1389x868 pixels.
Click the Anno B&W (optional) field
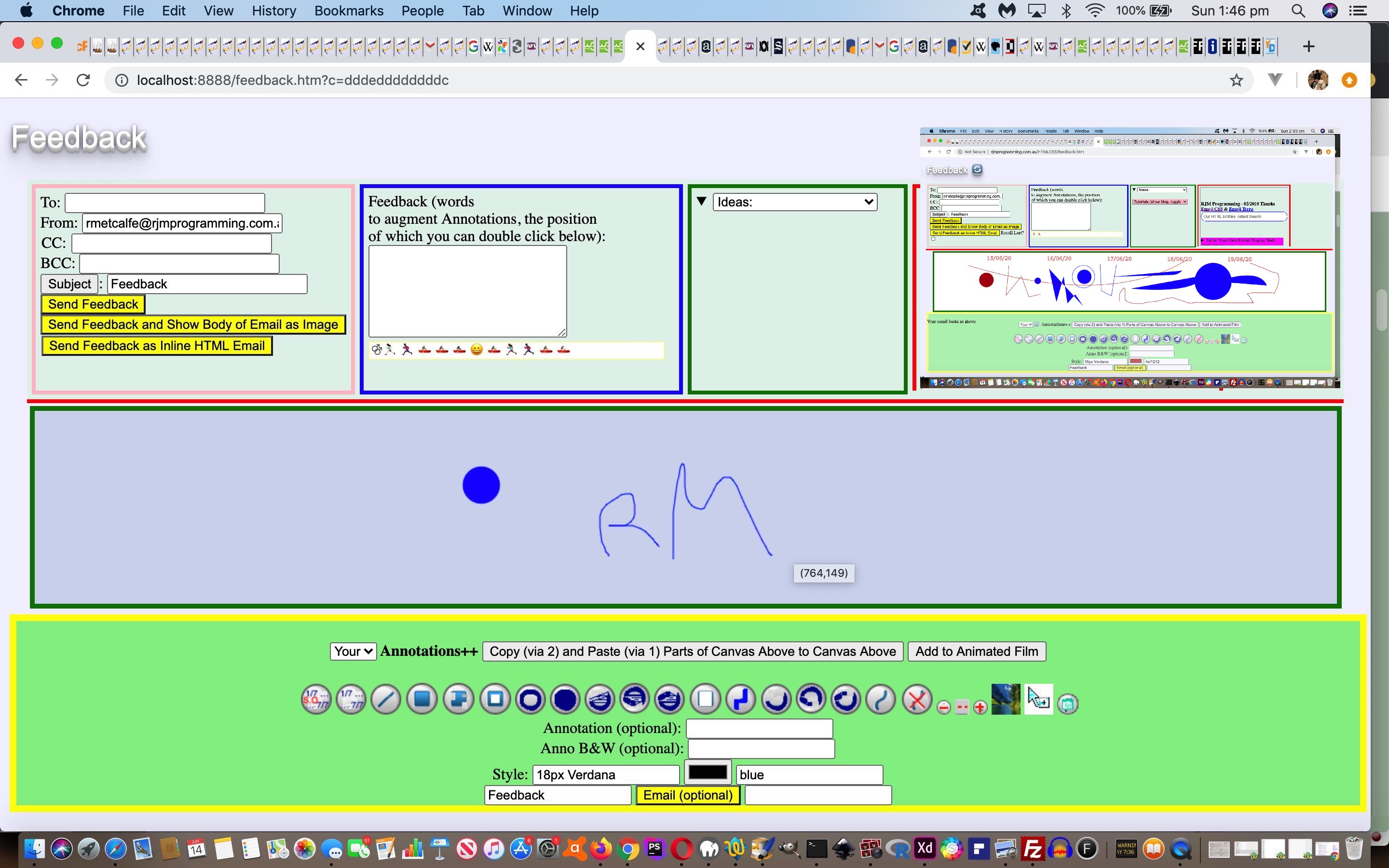[761, 748]
